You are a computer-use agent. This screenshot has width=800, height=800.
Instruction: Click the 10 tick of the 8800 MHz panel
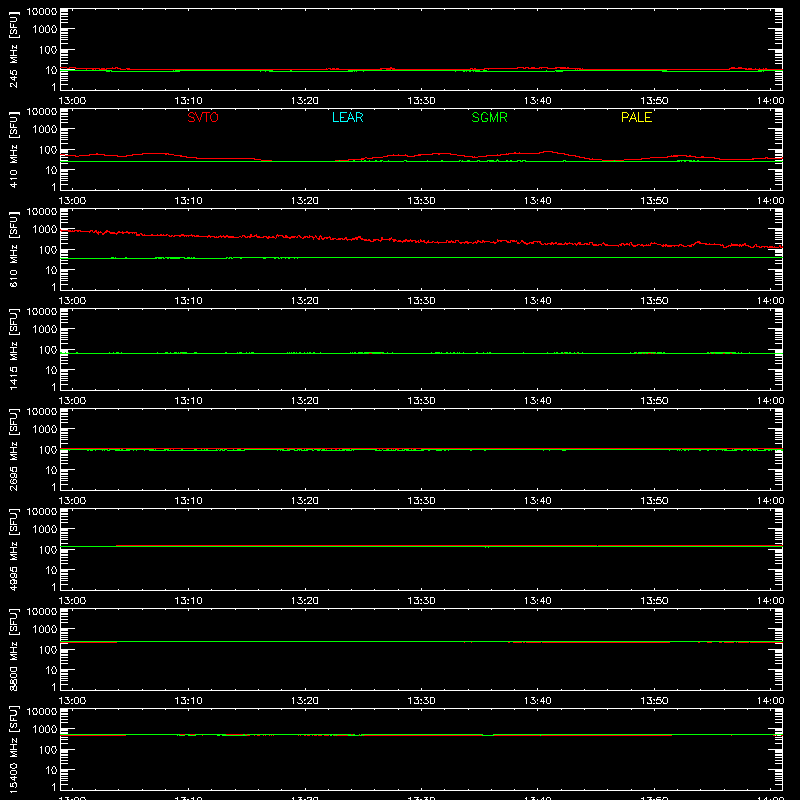[51, 670]
